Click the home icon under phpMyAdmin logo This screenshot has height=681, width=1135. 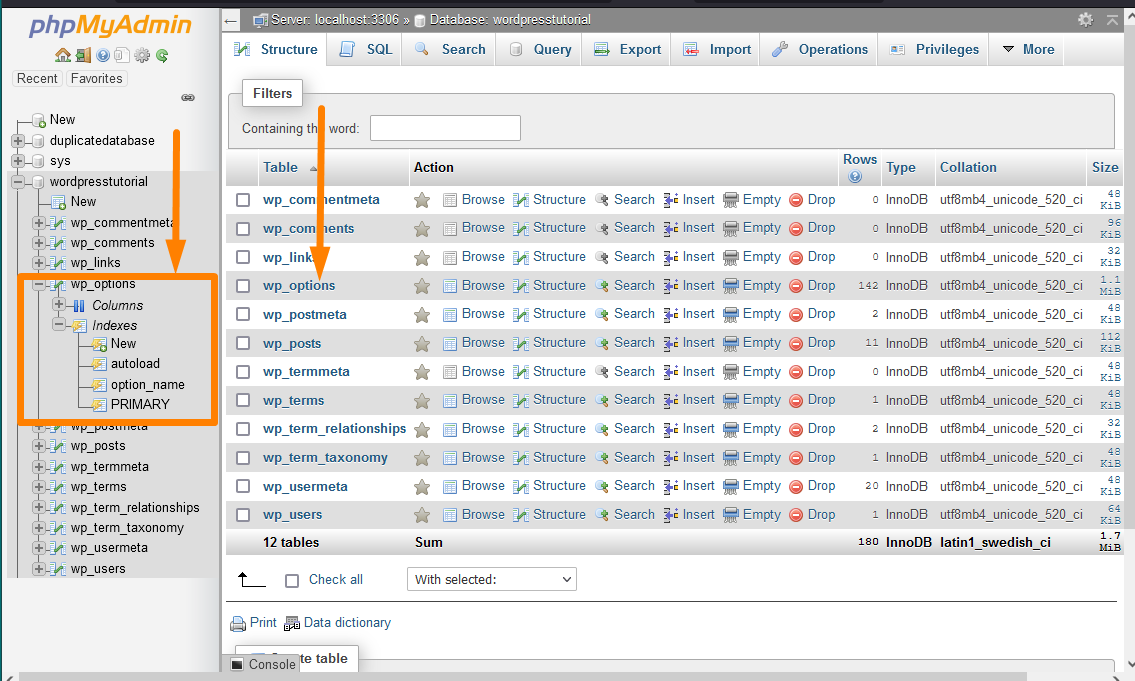(x=63, y=55)
